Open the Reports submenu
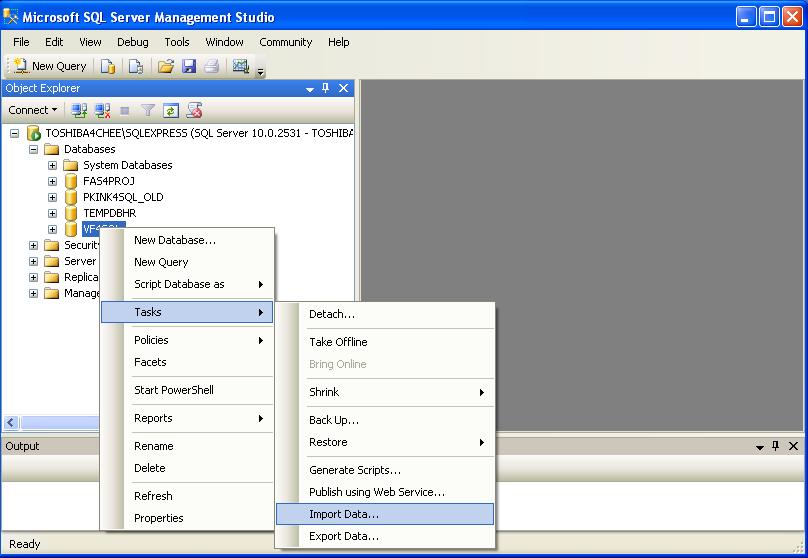The height and width of the screenshot is (558, 808). click(188, 418)
